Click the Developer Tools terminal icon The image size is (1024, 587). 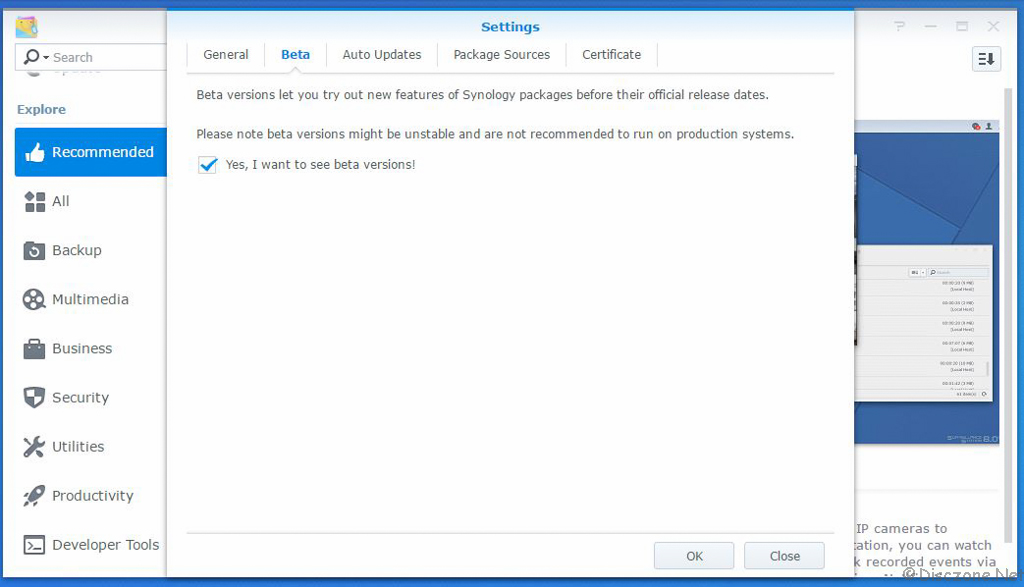pyautogui.click(x=34, y=545)
